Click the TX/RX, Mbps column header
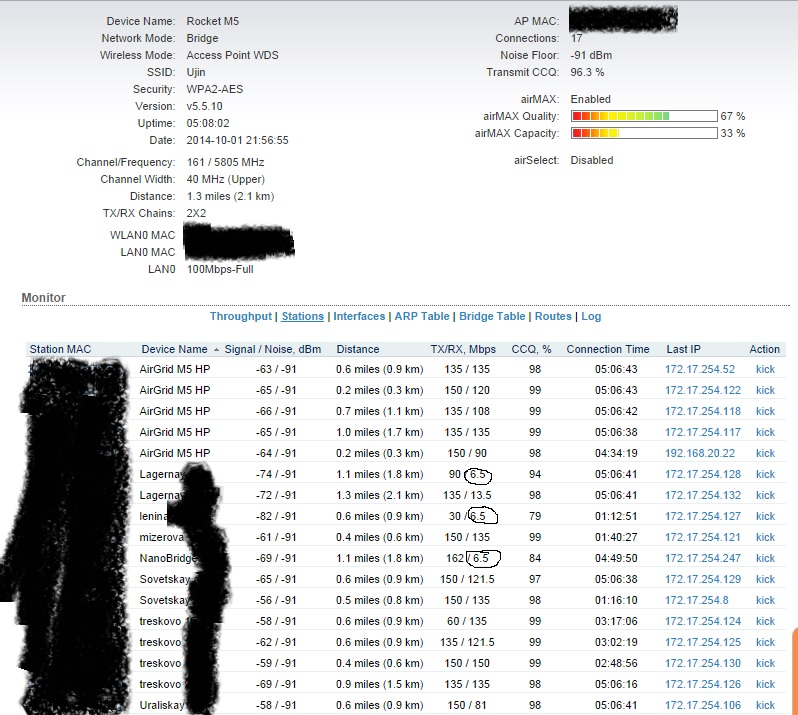The width and height of the screenshot is (798, 715). point(463,349)
